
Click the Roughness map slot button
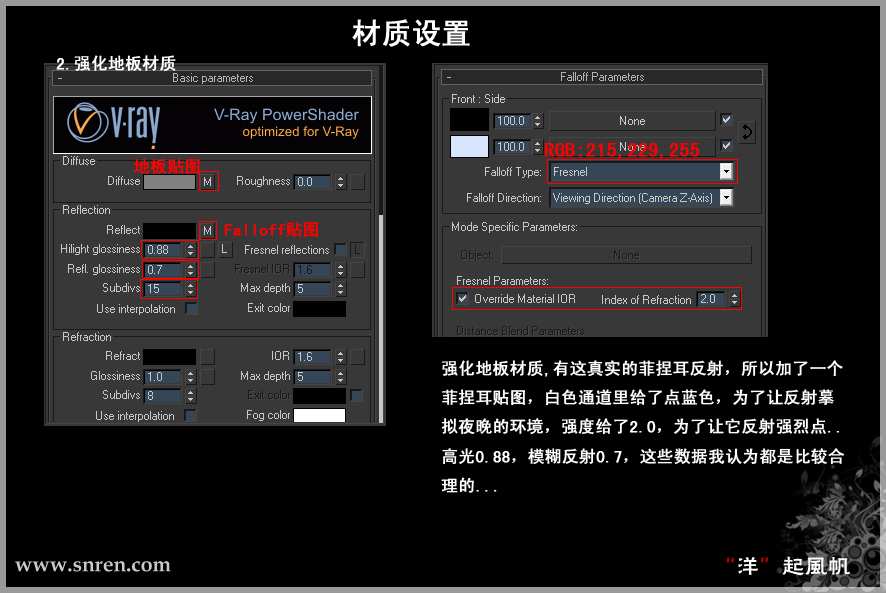pyautogui.click(x=358, y=182)
